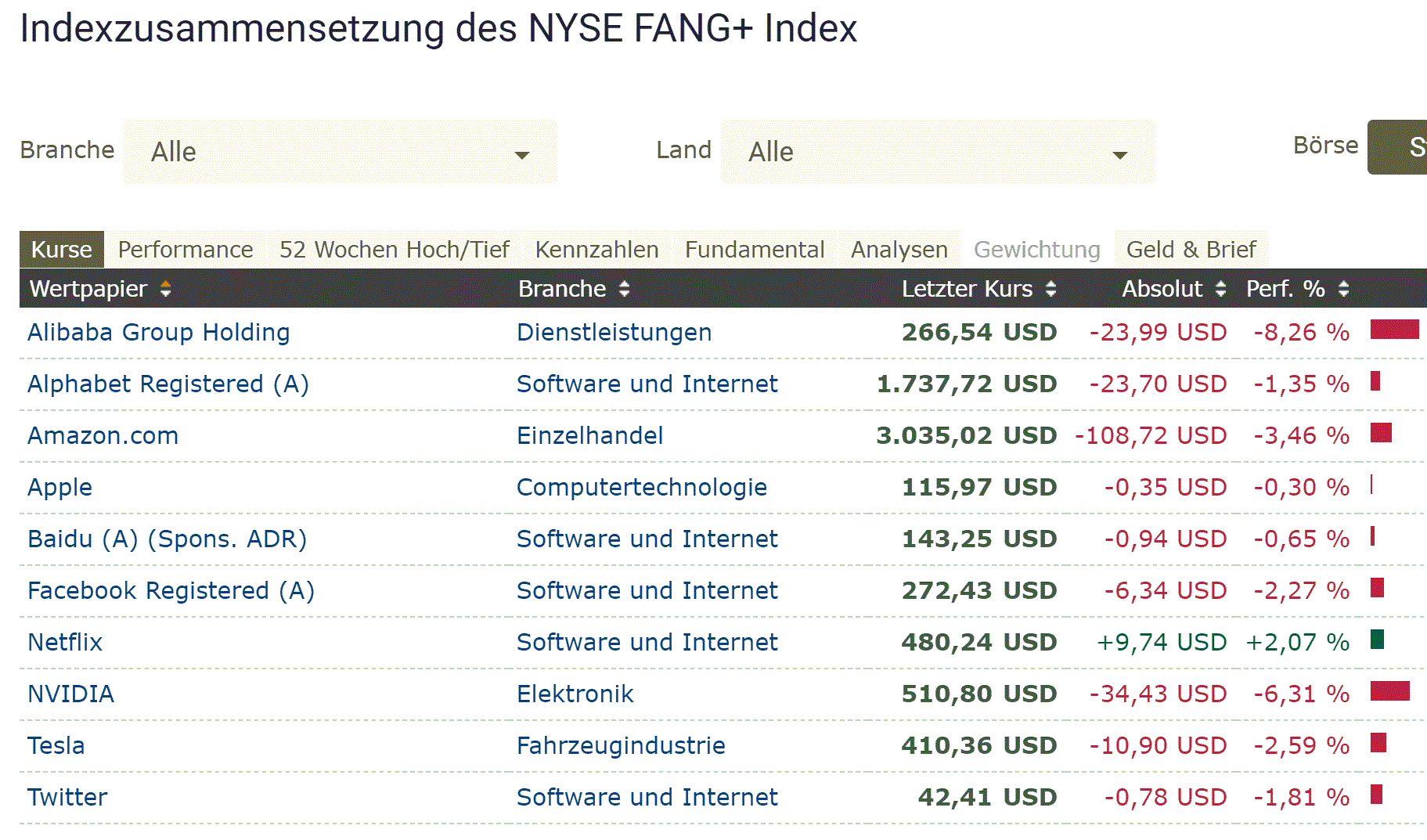This screenshot has height=840, width=1427.
Task: Show the Fundamental tab
Action: click(755, 250)
